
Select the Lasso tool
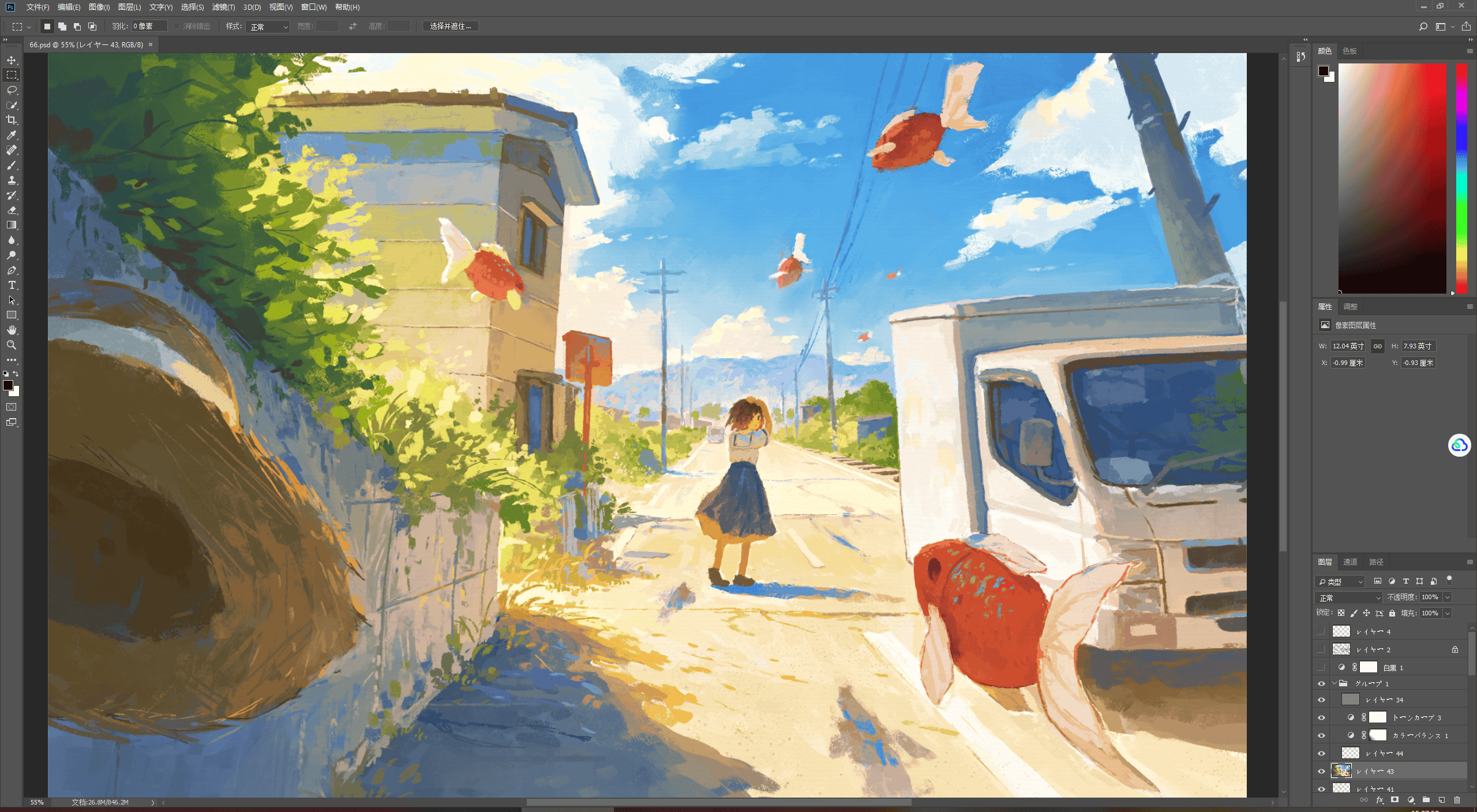(x=12, y=90)
